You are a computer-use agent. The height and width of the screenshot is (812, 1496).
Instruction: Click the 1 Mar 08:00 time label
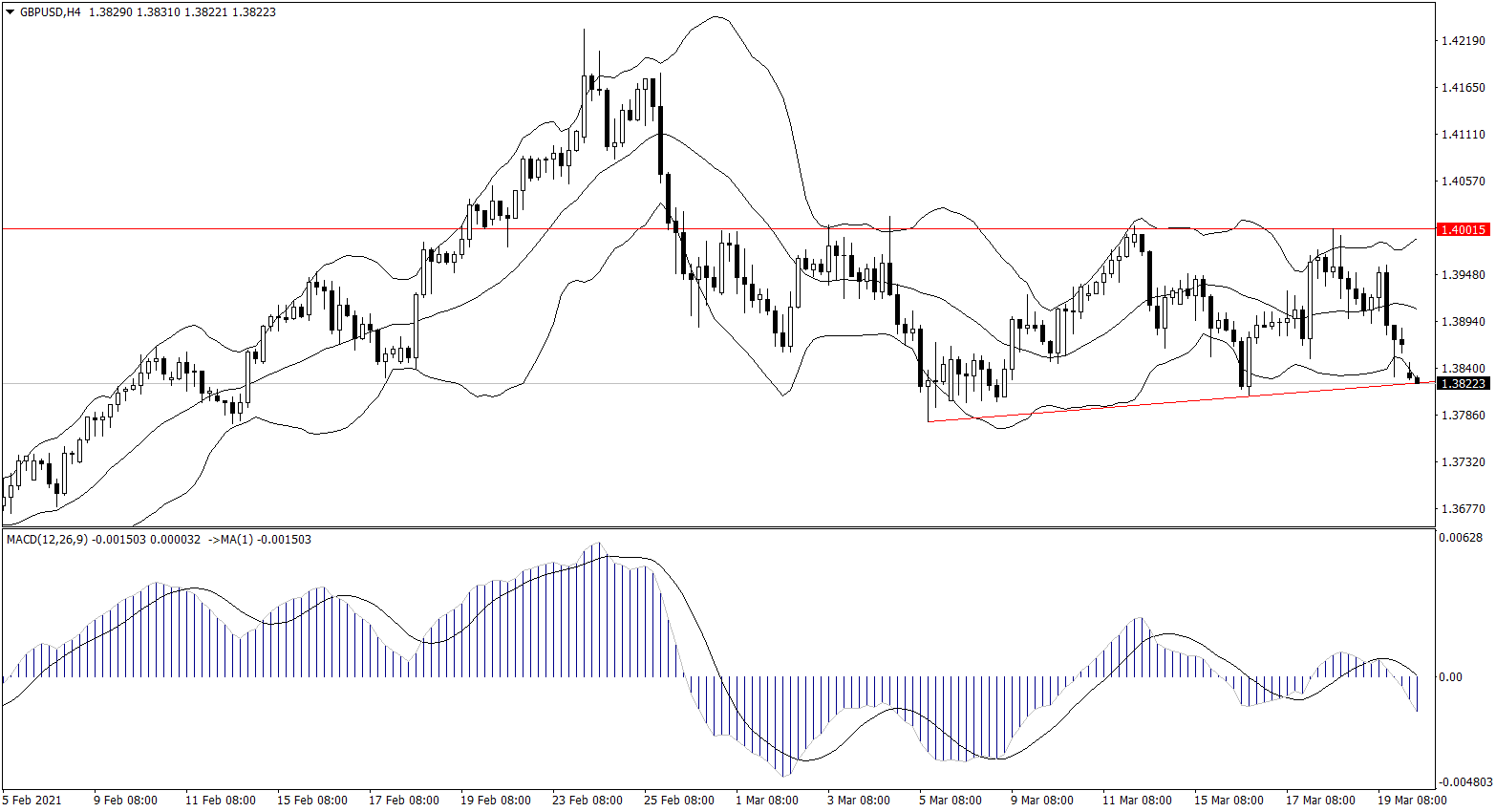pos(766,800)
